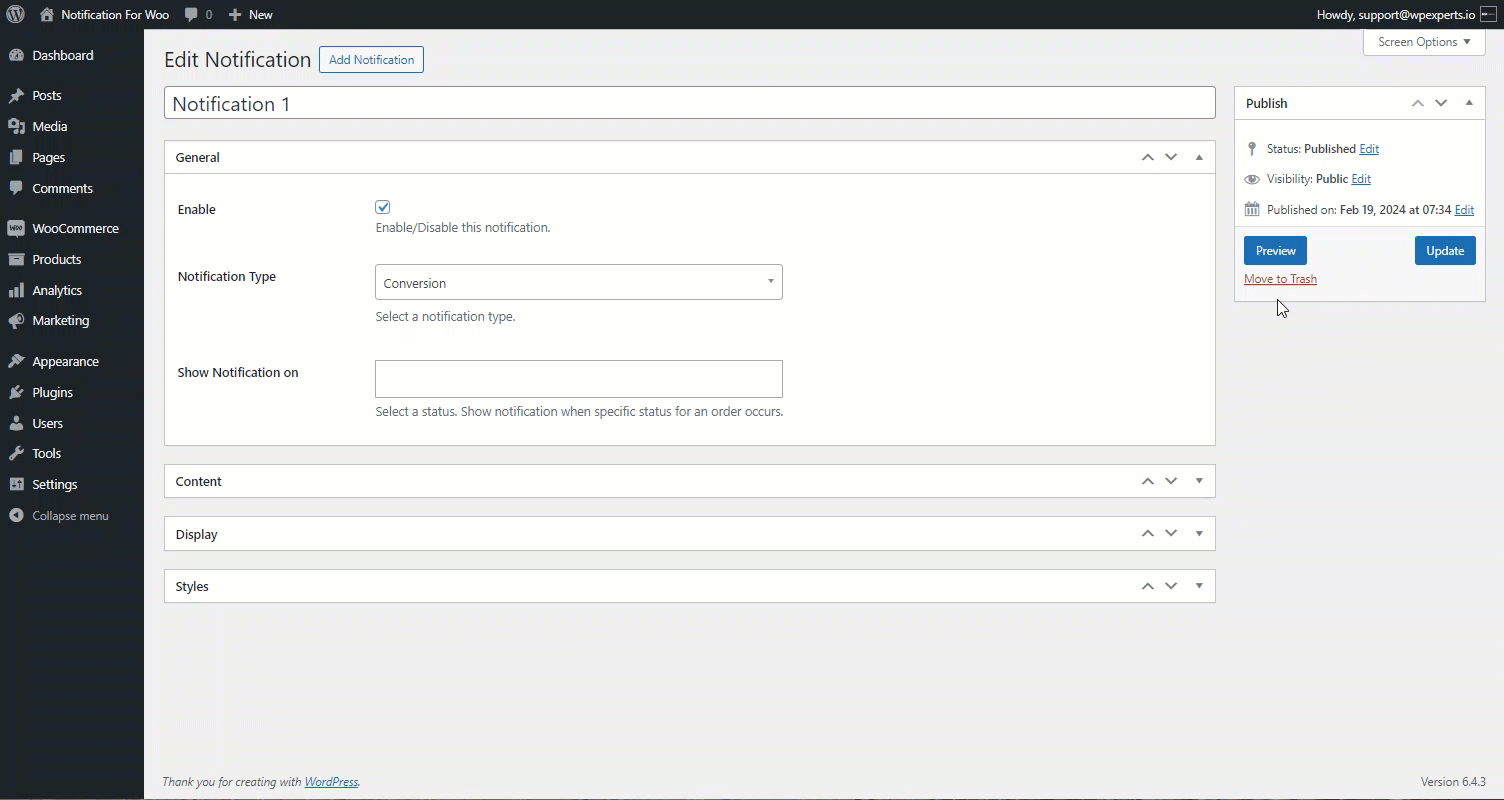1504x800 pixels.
Task: Move Display panel down with its arrow
Action: 1171,534
